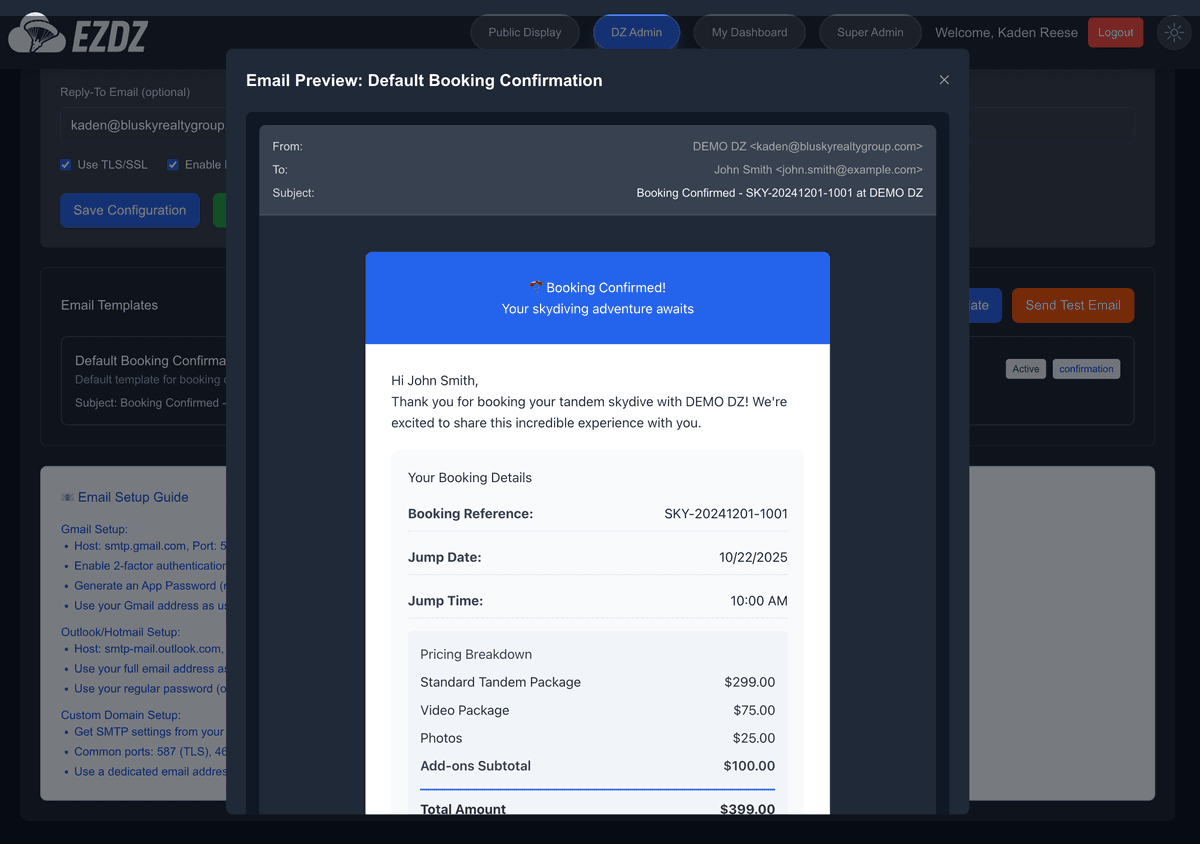The image size is (1200, 844).
Task: Uncheck the Use TLS/SSL checkbox
Action: [x=65, y=164]
